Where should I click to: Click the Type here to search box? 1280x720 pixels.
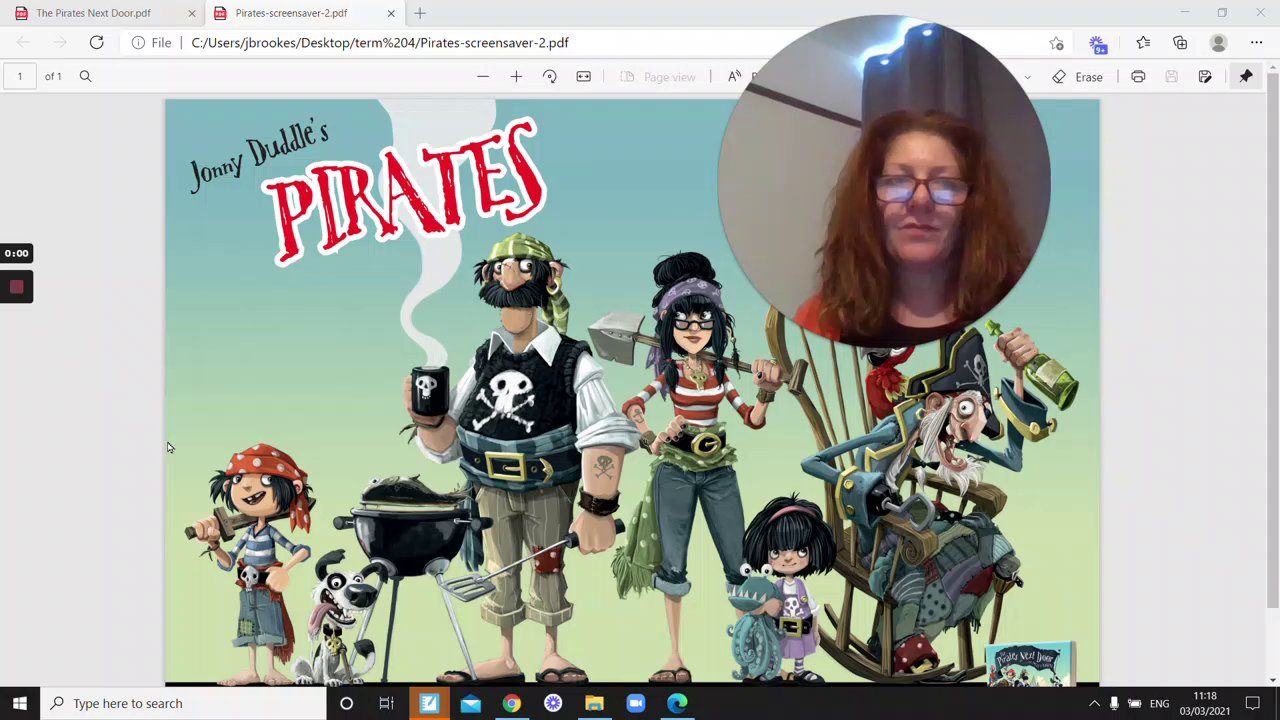click(184, 703)
